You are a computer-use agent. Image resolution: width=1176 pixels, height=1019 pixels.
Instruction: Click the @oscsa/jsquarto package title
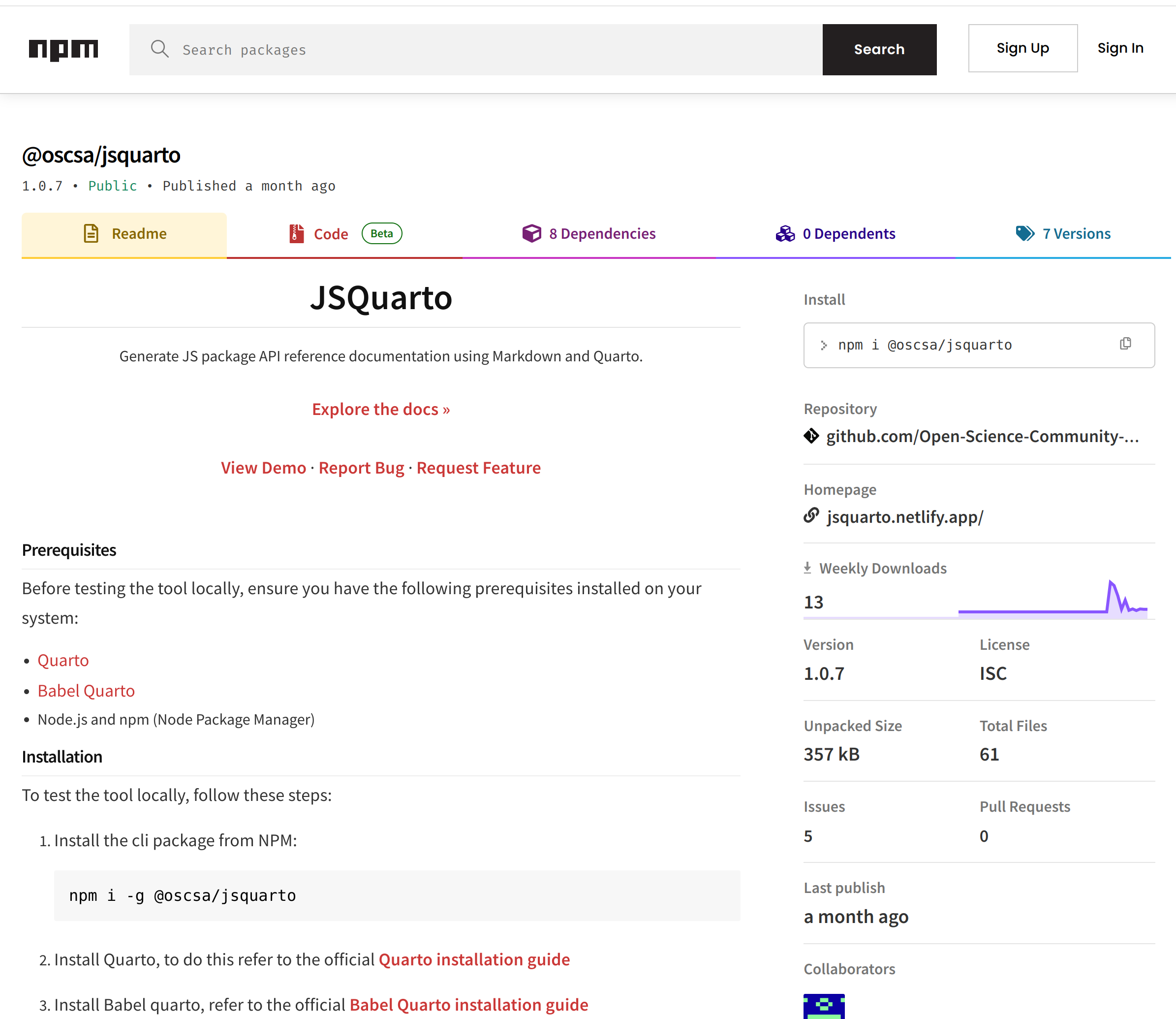(x=101, y=155)
